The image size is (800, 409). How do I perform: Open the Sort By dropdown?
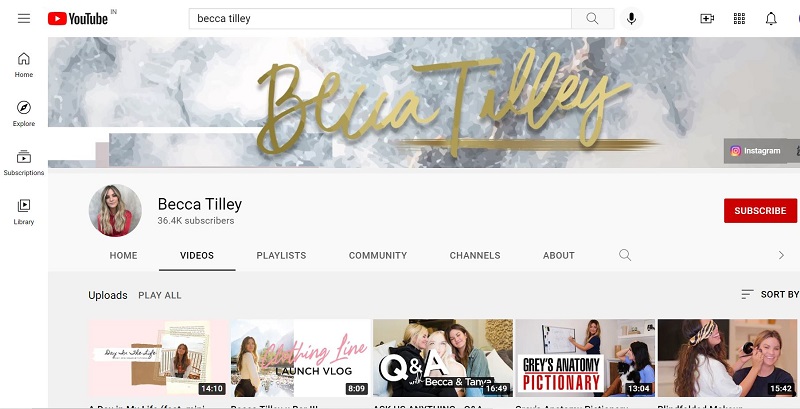770,294
